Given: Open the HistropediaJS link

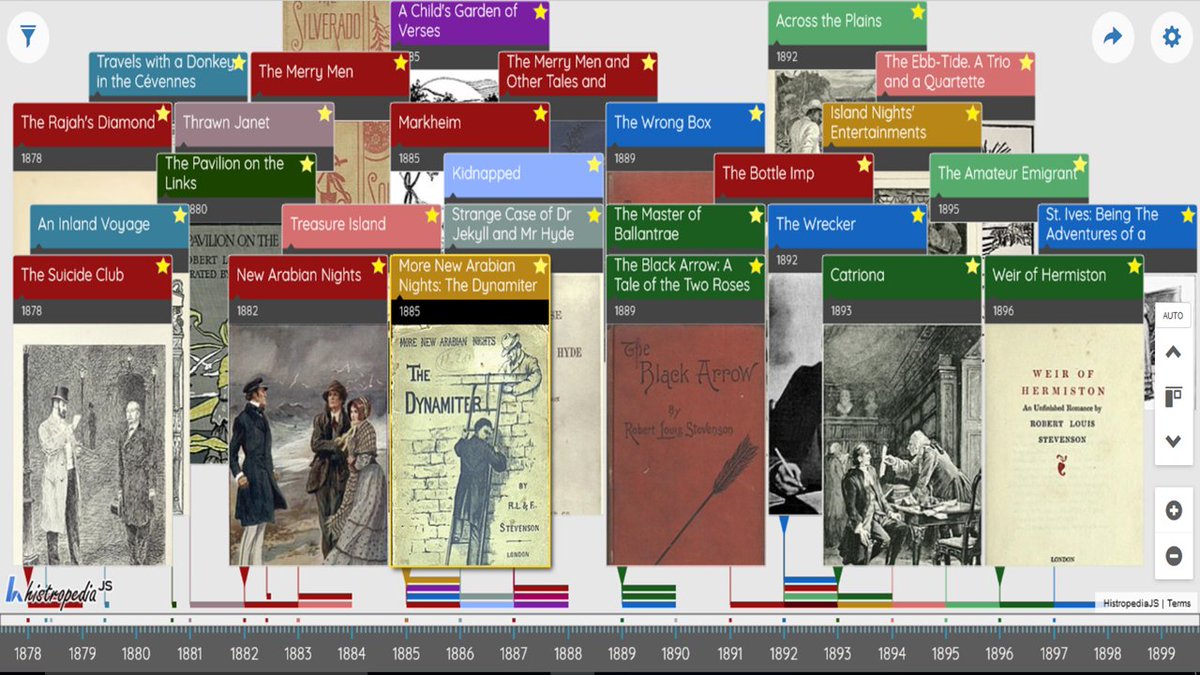Looking at the screenshot, I should 1130,603.
